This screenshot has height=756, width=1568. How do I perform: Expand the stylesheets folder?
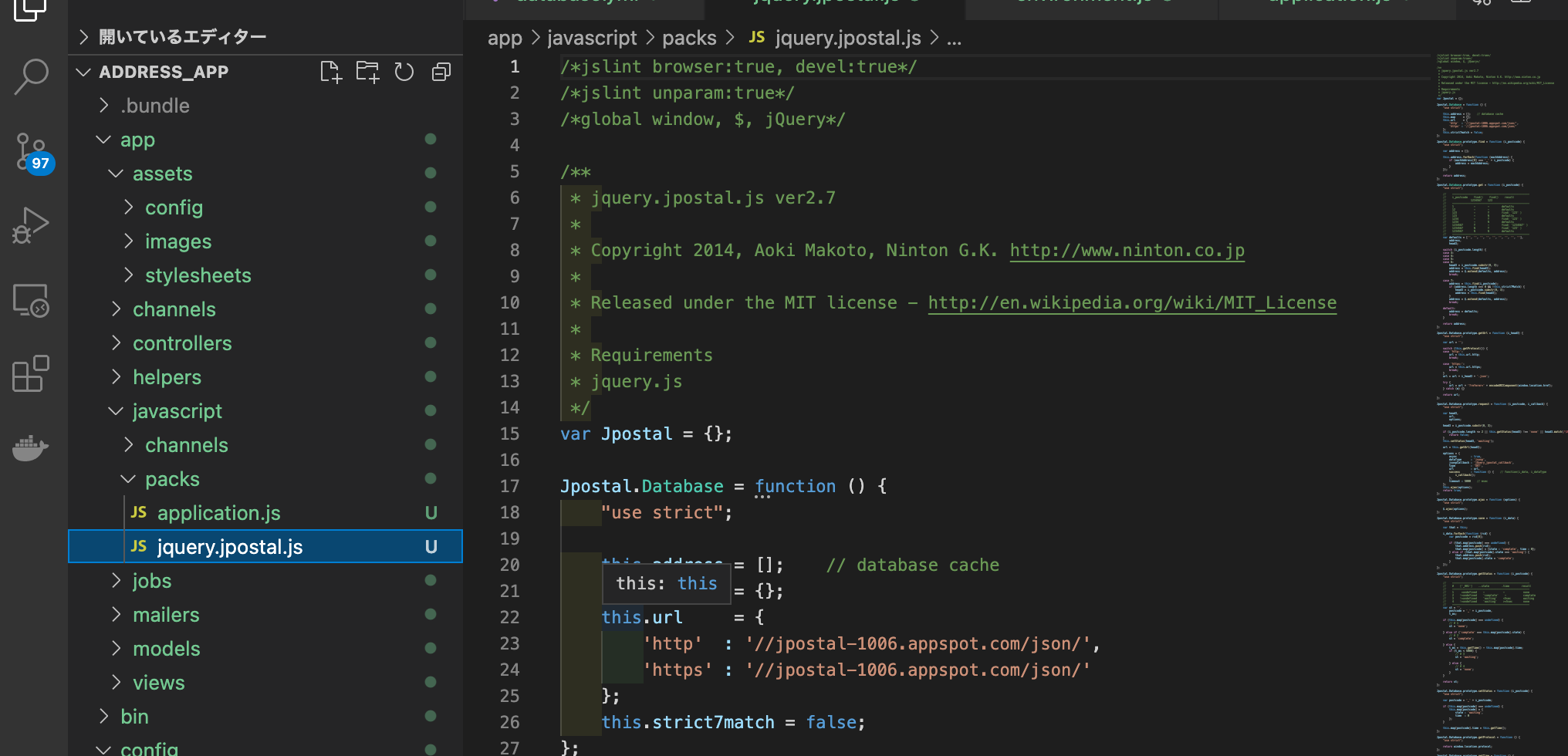[129, 275]
